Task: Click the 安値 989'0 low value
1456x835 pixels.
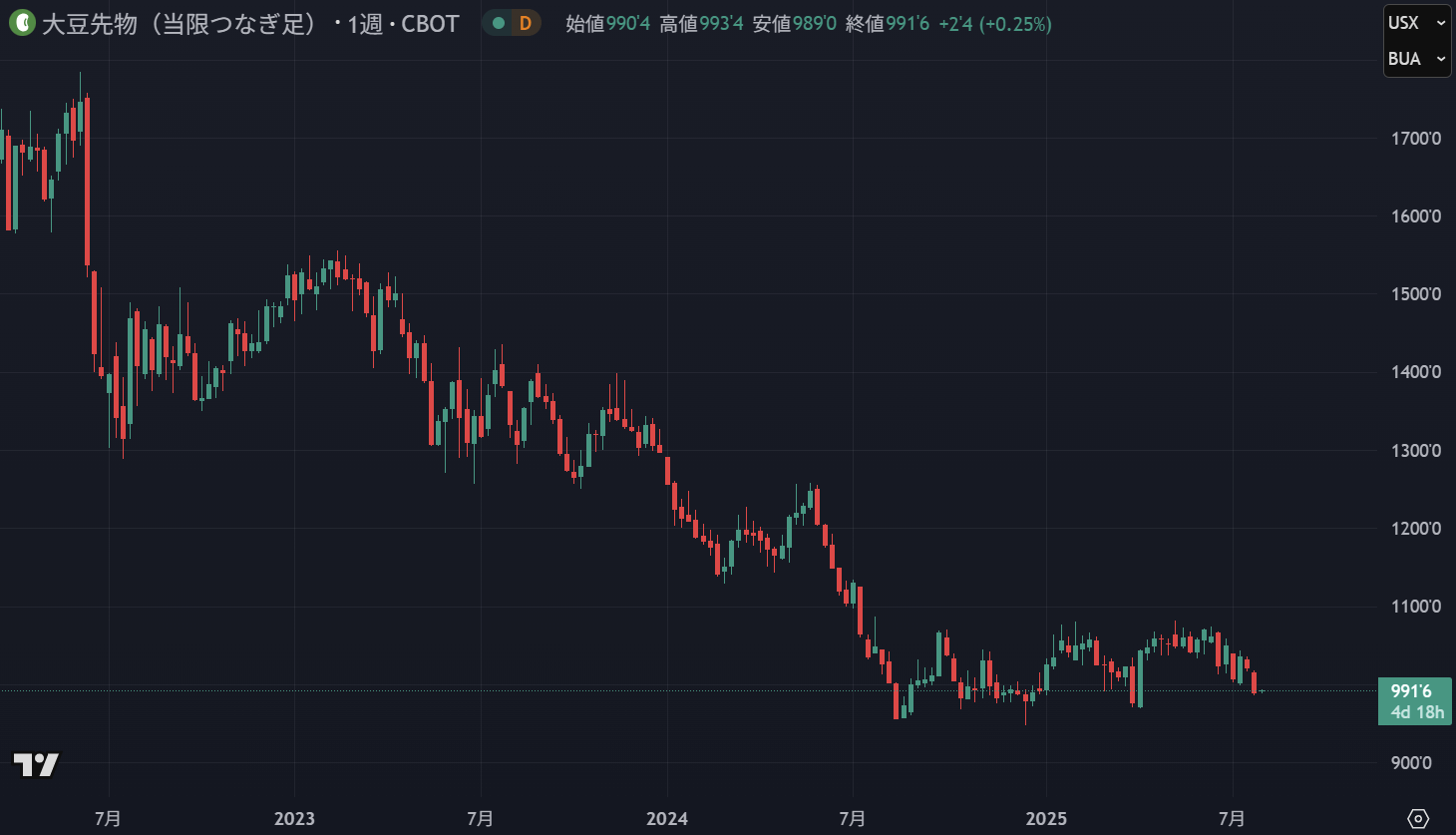Action: (x=794, y=24)
